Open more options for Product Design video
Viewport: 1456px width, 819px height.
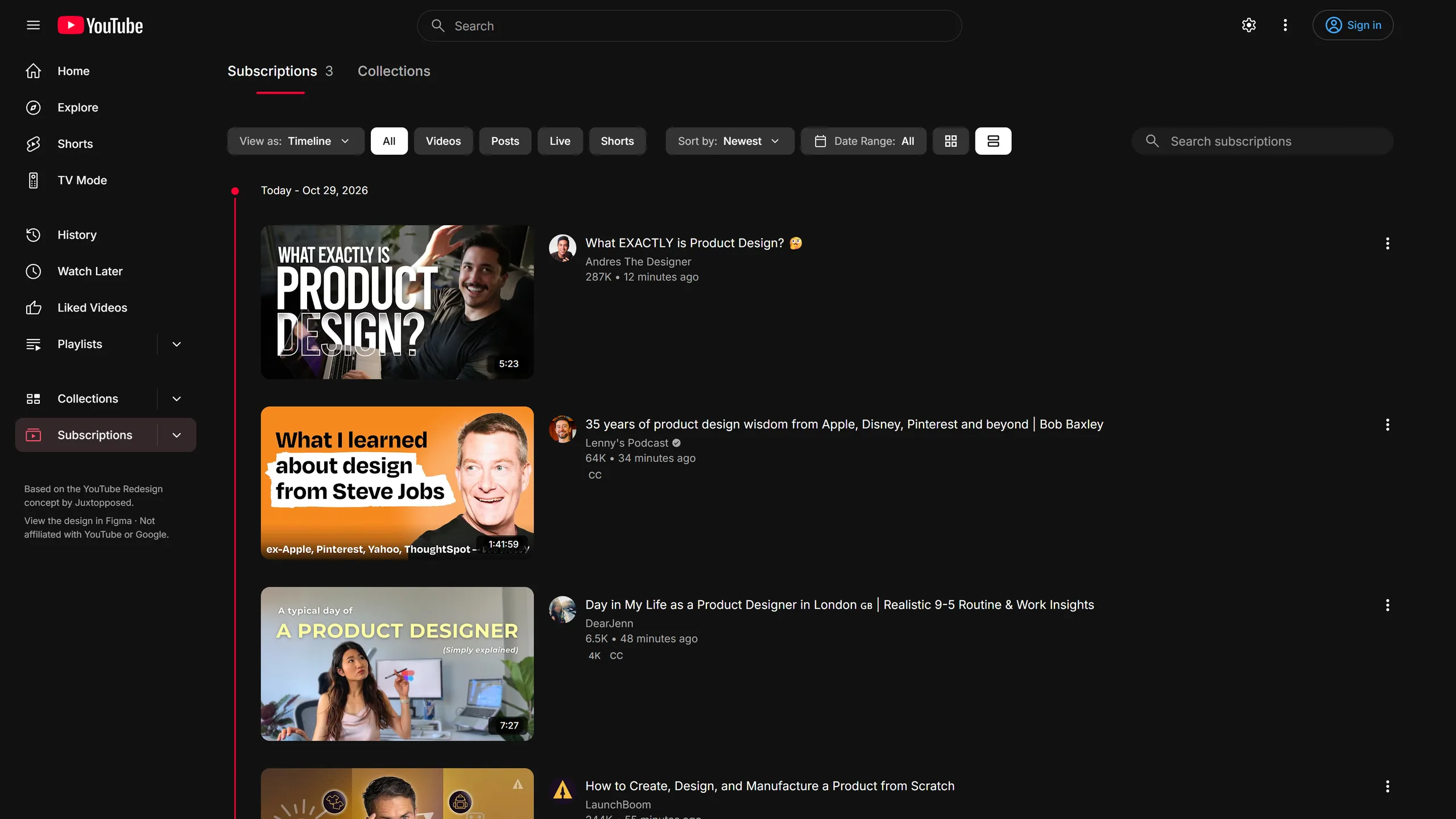click(1387, 243)
